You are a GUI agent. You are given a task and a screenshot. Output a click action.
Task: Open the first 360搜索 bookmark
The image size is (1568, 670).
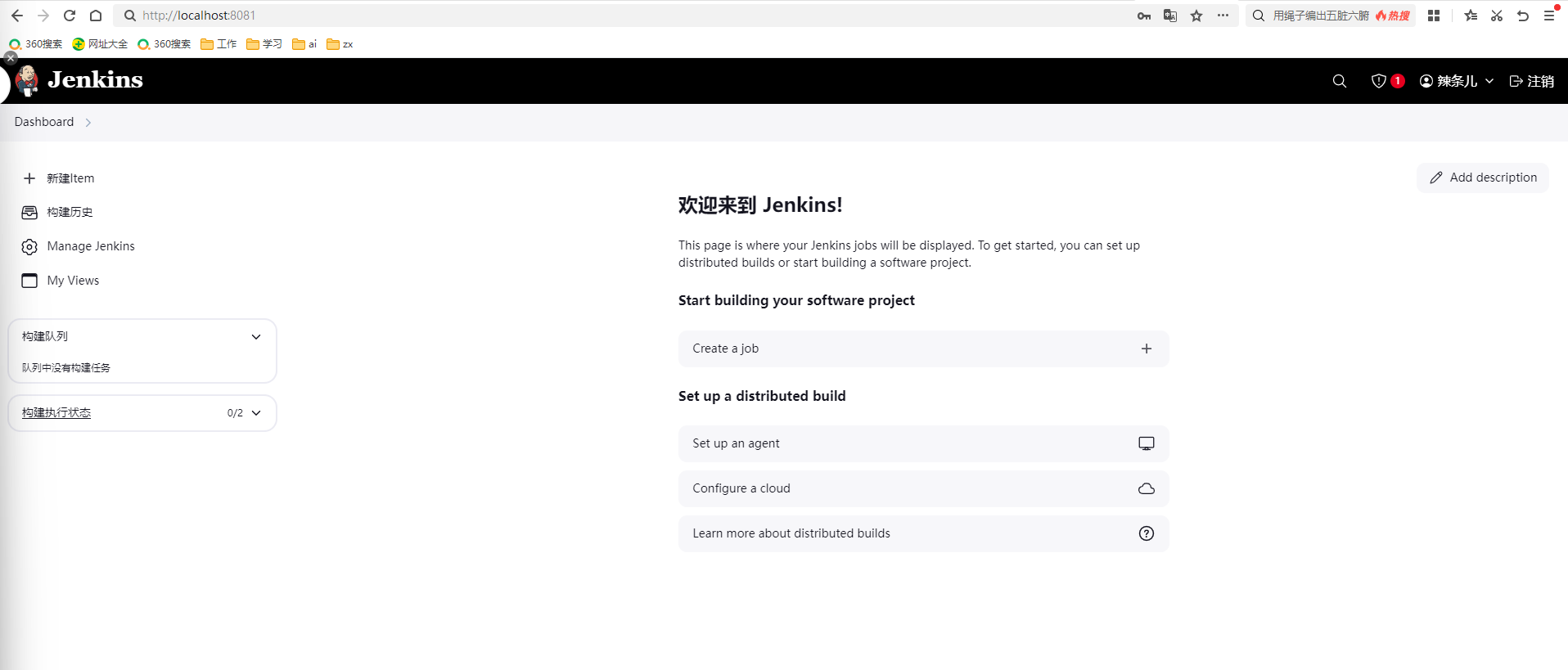pyautogui.click(x=36, y=44)
